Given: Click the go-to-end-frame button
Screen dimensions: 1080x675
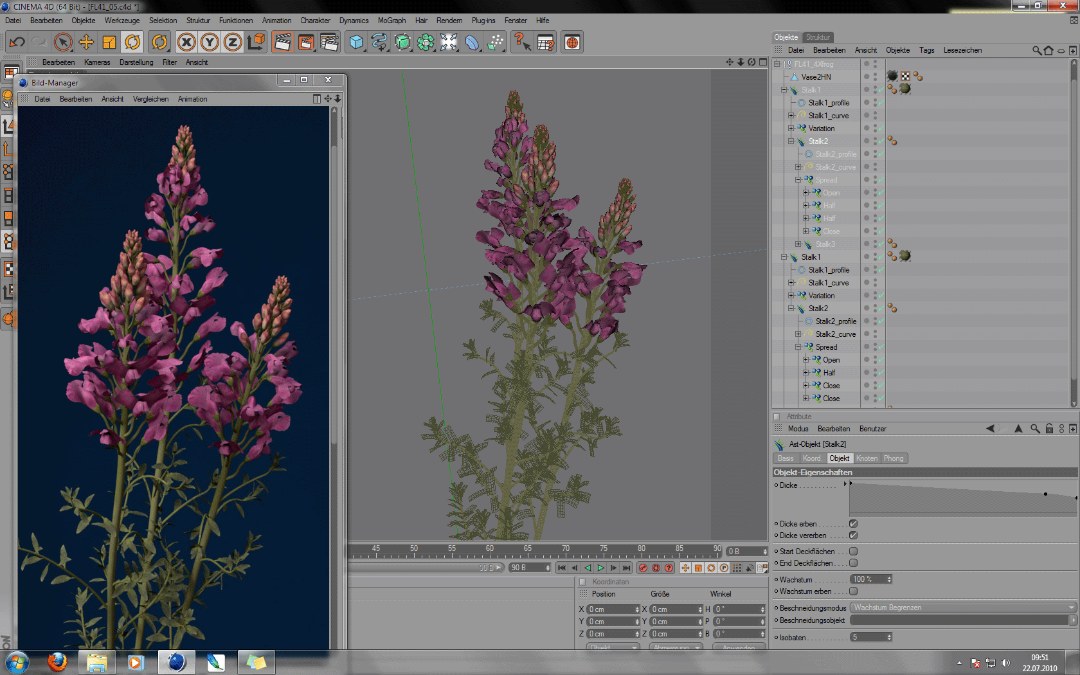Looking at the screenshot, I should coord(628,568).
